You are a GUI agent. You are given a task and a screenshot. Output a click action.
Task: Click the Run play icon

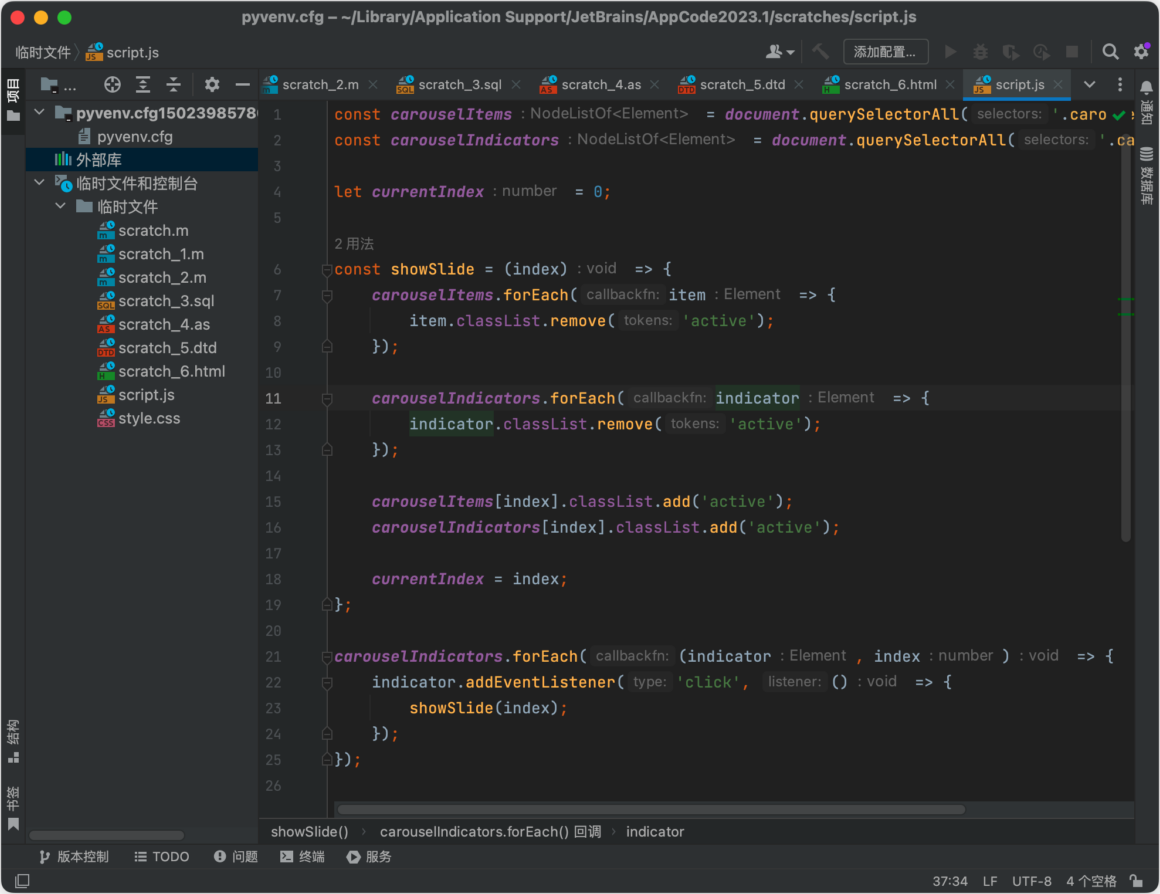coord(951,52)
